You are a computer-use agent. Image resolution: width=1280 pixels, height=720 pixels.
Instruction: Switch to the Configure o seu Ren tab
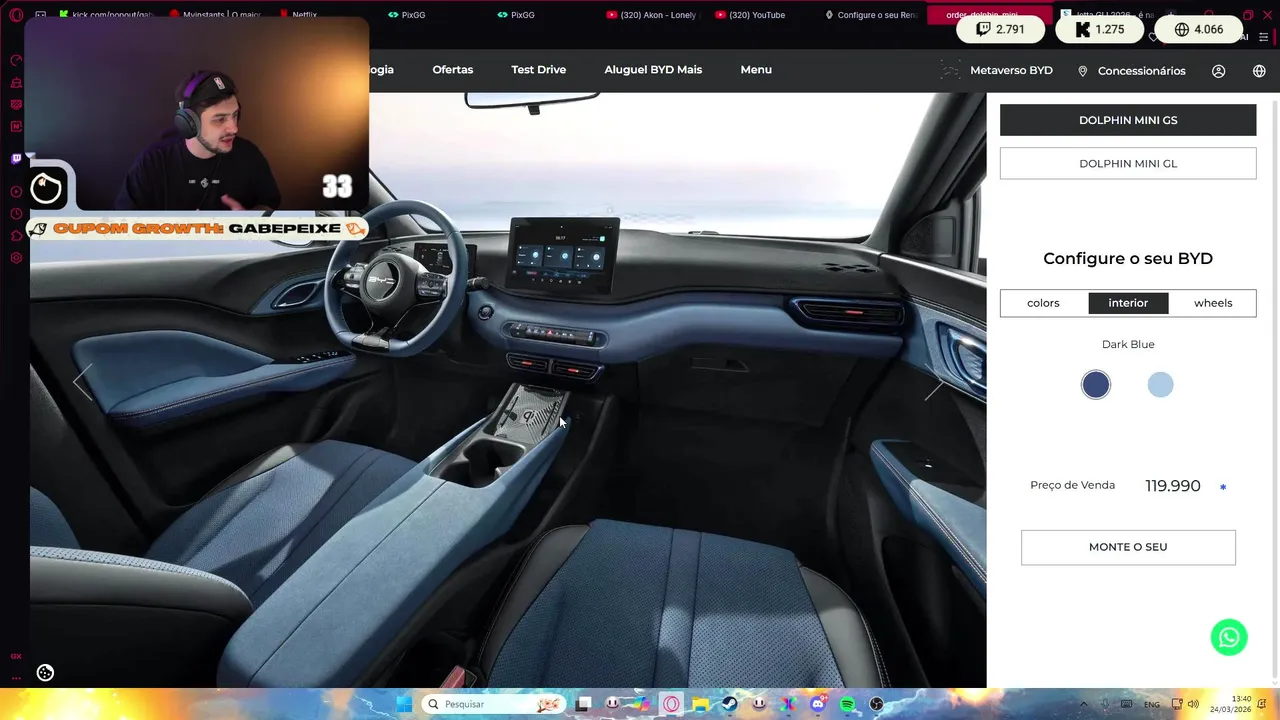point(871,15)
